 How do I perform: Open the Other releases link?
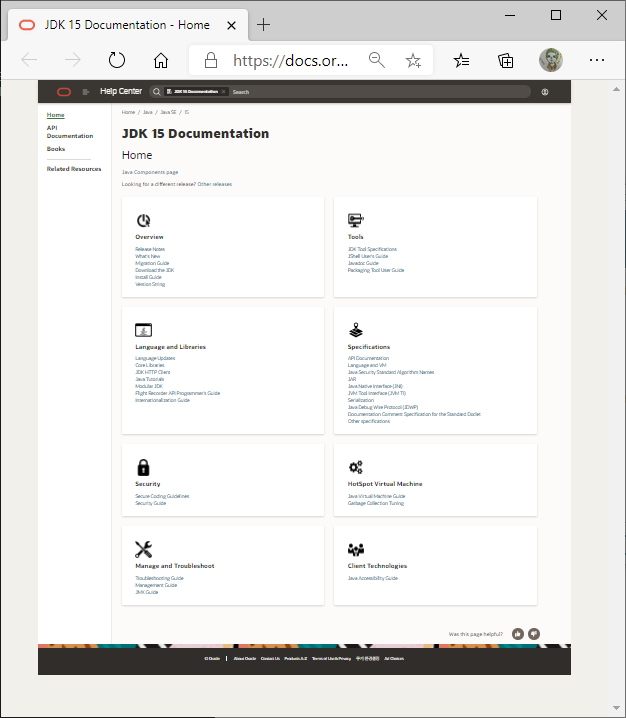pos(215,184)
